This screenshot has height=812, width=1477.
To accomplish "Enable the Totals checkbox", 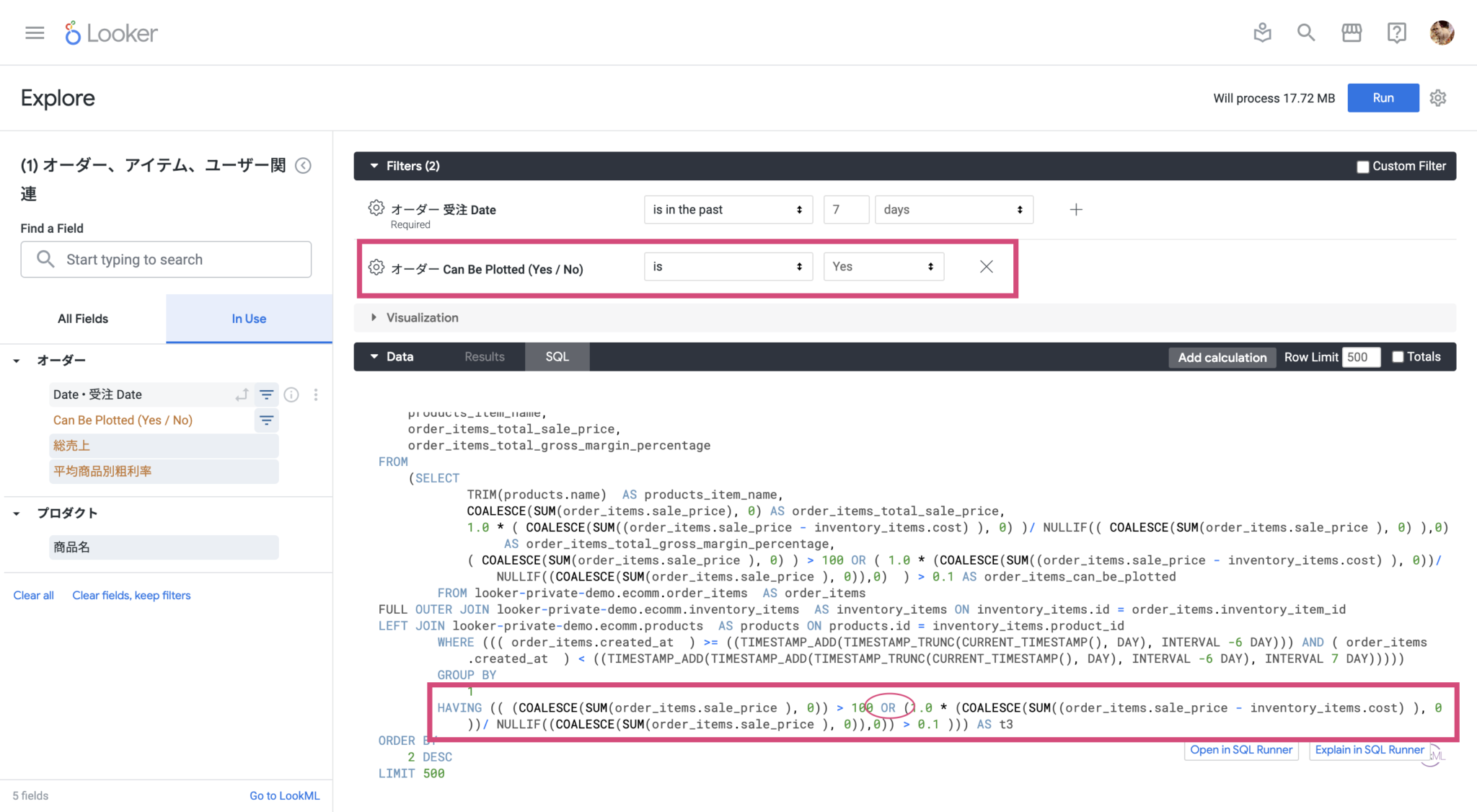I will coord(1398,356).
